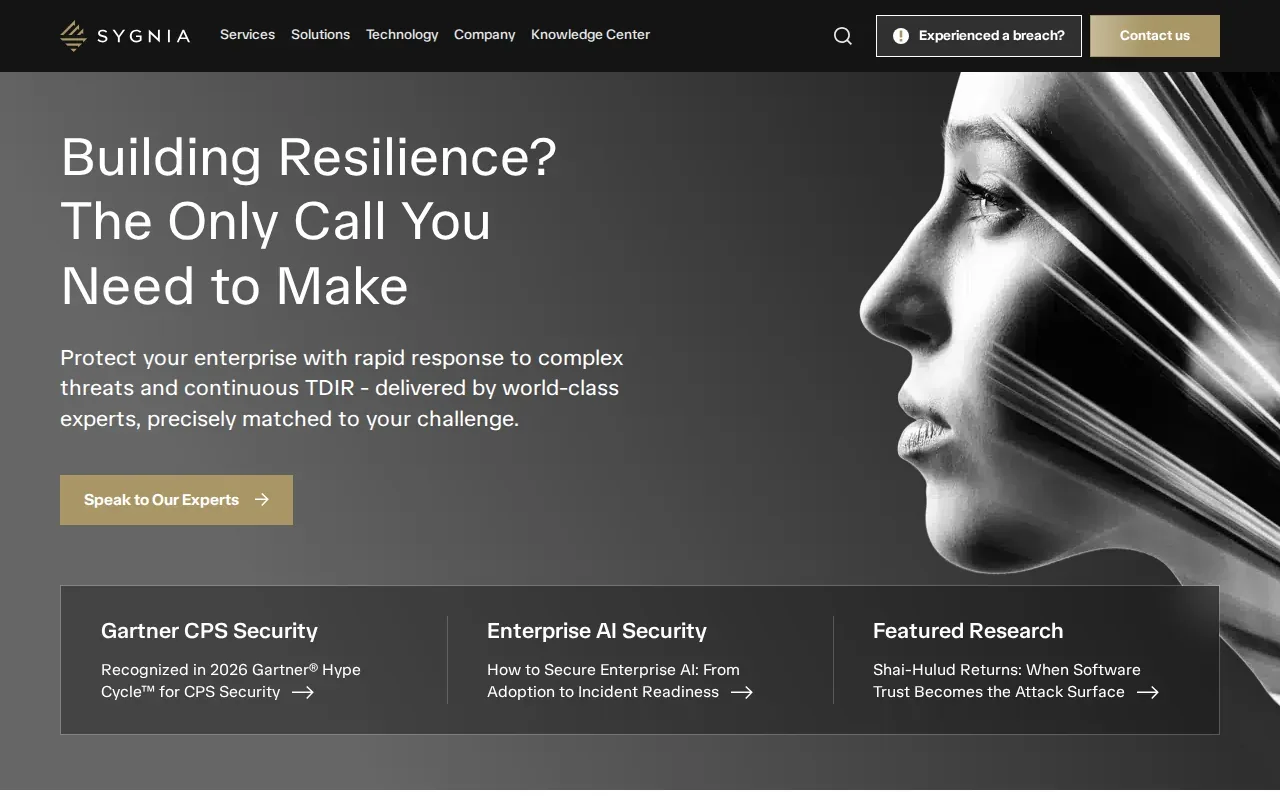The width and height of the screenshot is (1280, 800).
Task: Open the search magnifier icon
Action: pos(843,36)
